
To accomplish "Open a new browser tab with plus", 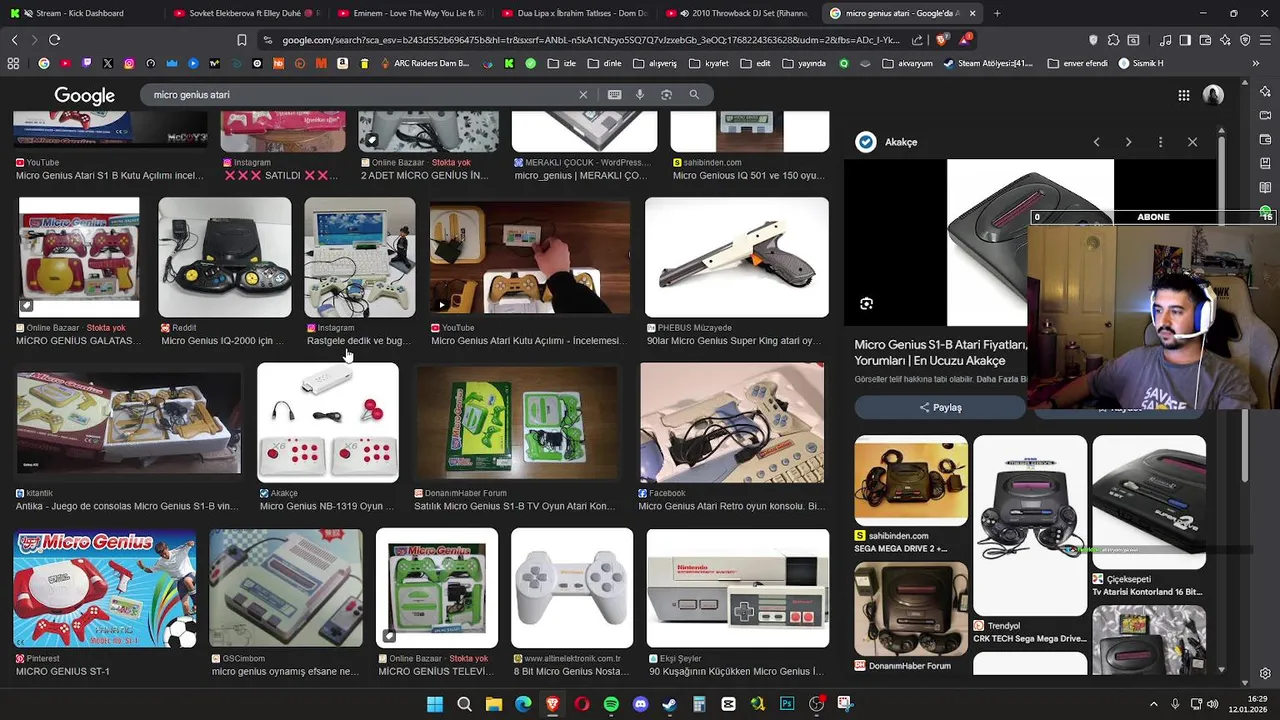I will pos(997,13).
